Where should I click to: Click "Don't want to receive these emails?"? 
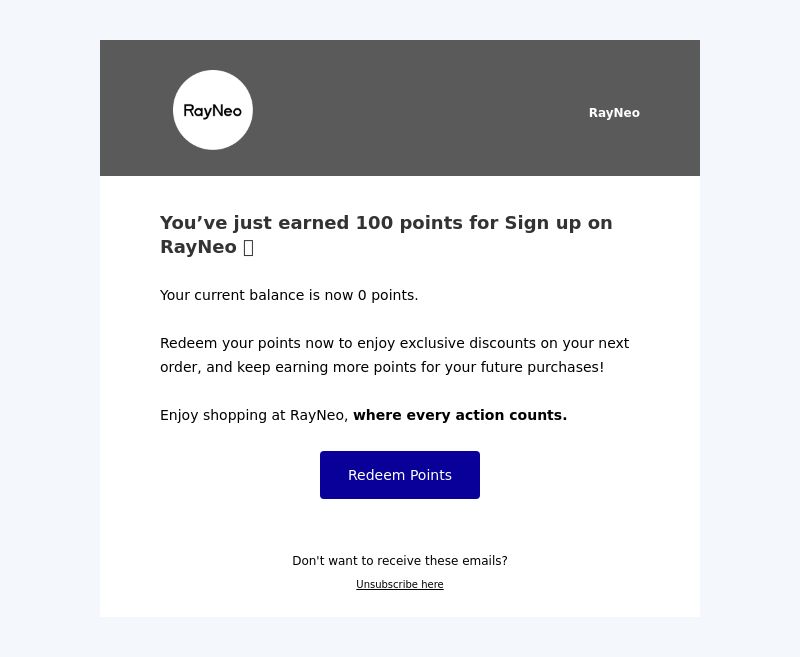(x=399, y=561)
